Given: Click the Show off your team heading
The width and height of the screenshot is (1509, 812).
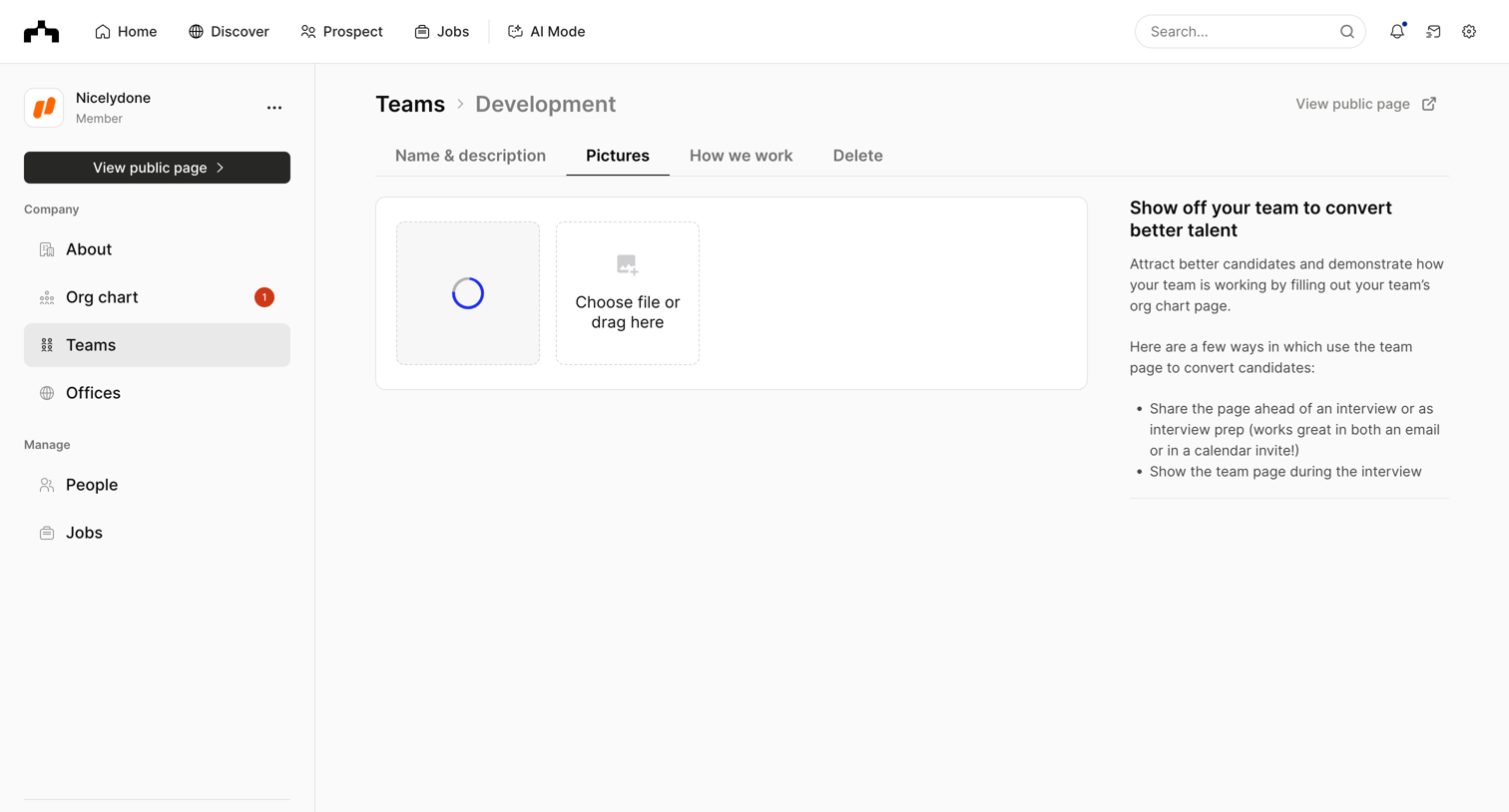Looking at the screenshot, I should click(x=1260, y=218).
